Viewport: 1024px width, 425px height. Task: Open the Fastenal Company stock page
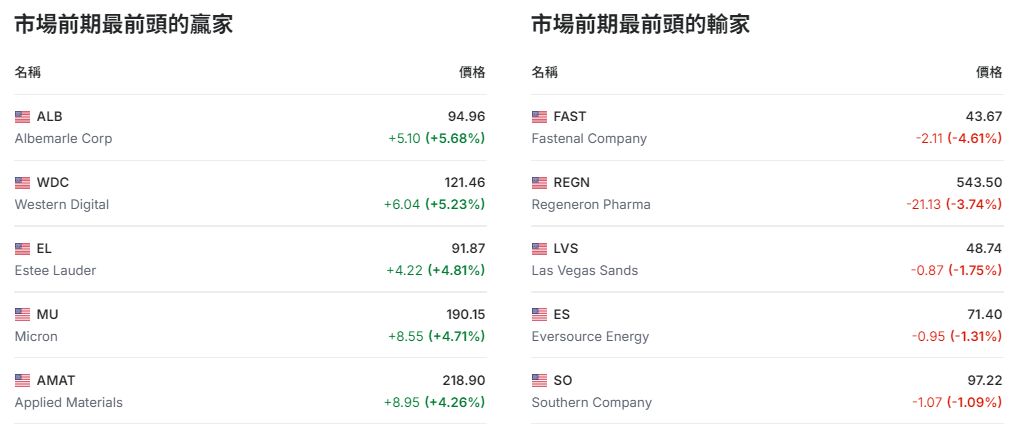(589, 139)
